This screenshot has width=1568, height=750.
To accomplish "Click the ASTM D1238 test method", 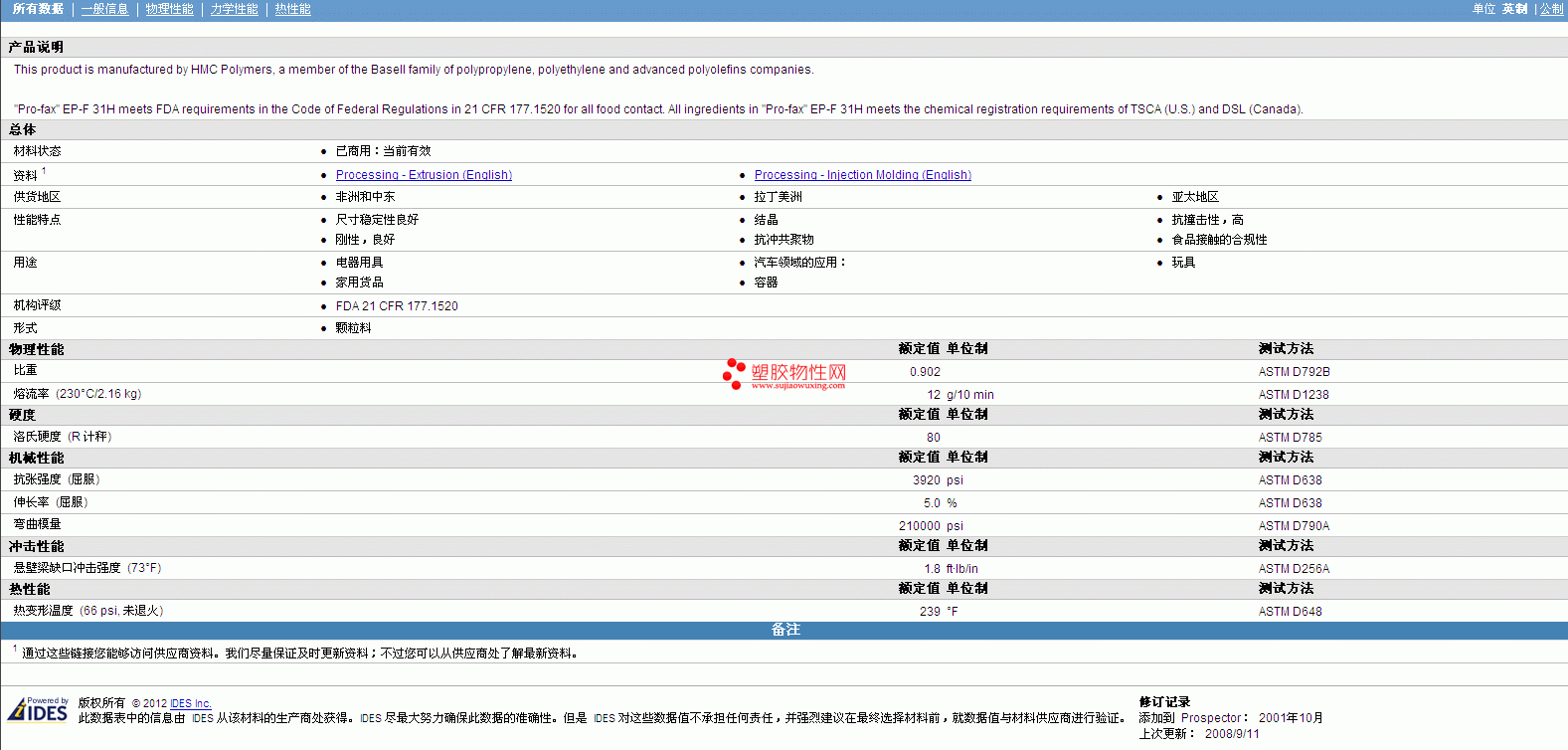I will pos(1294,395).
